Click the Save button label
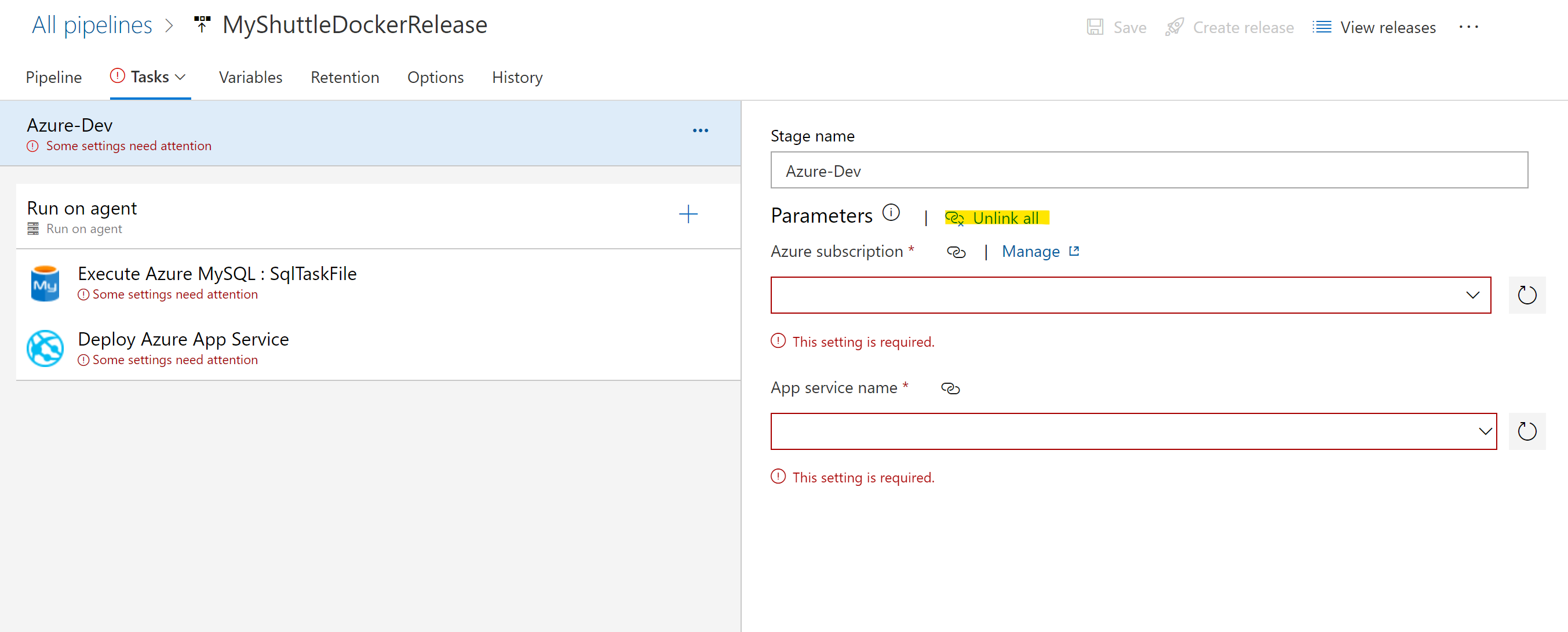The width and height of the screenshot is (1568, 632). pos(1130,27)
